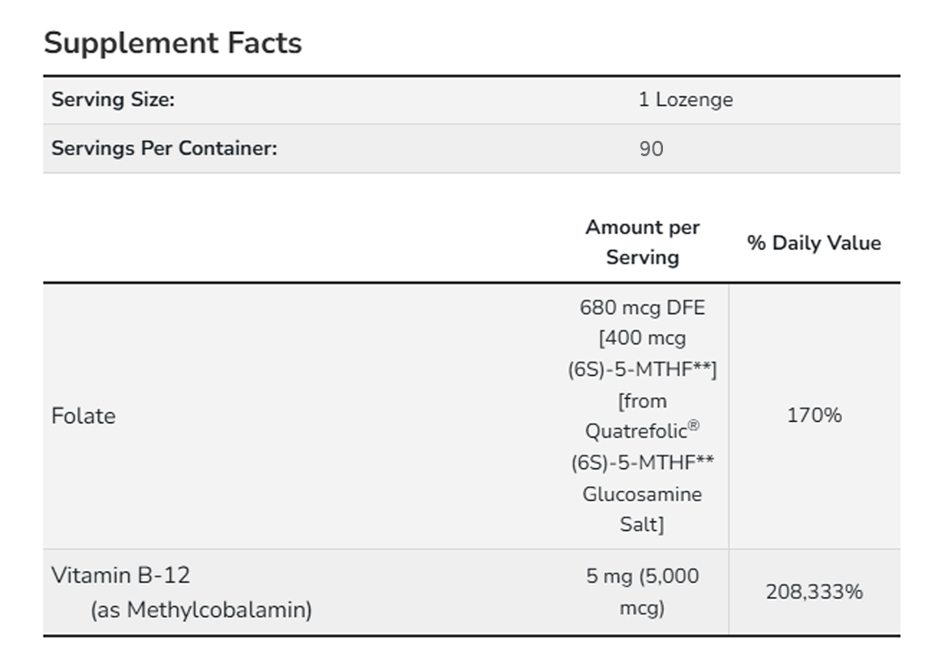Click the Serving Size label

[113, 99]
